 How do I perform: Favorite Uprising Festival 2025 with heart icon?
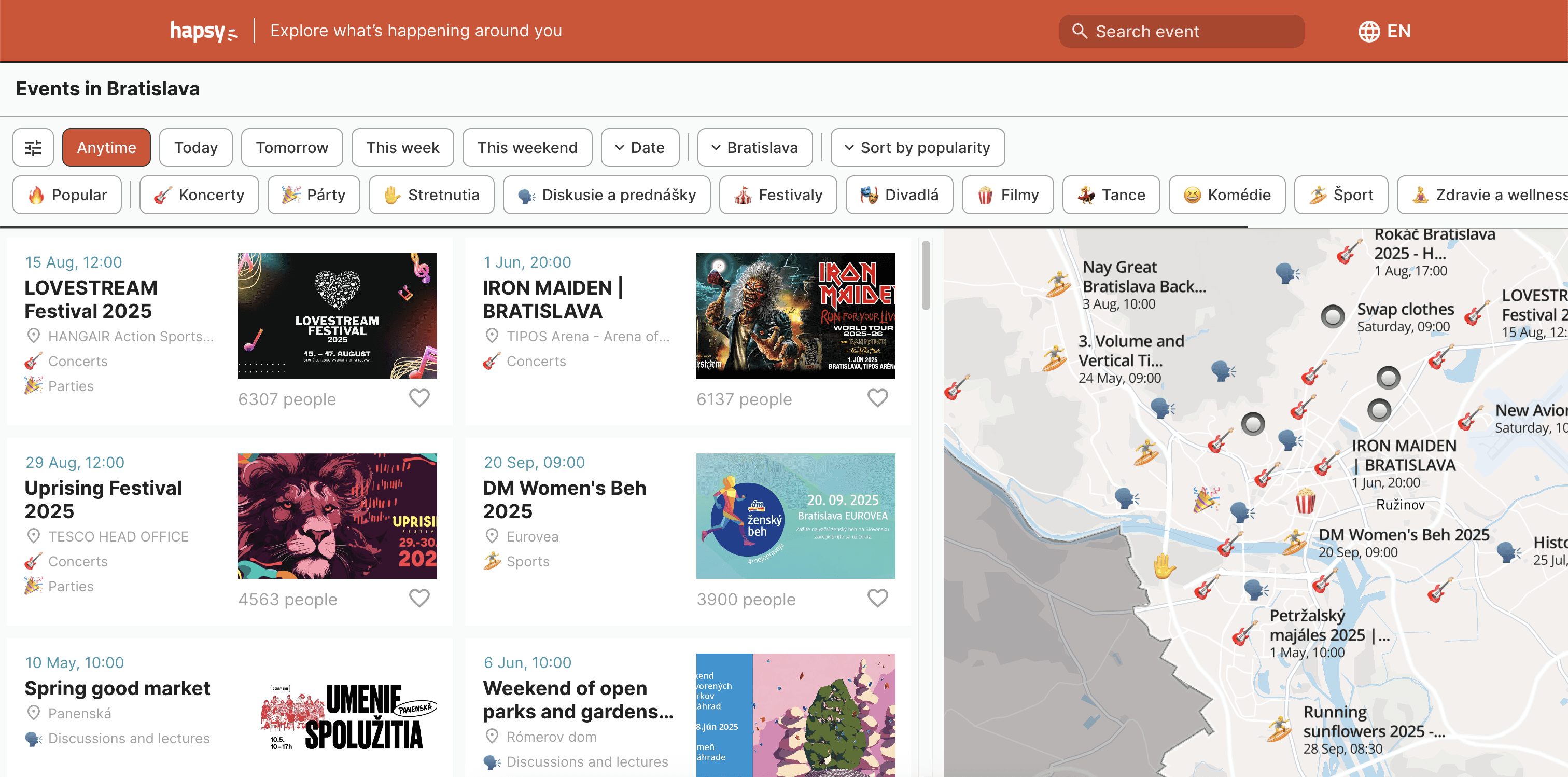click(419, 599)
